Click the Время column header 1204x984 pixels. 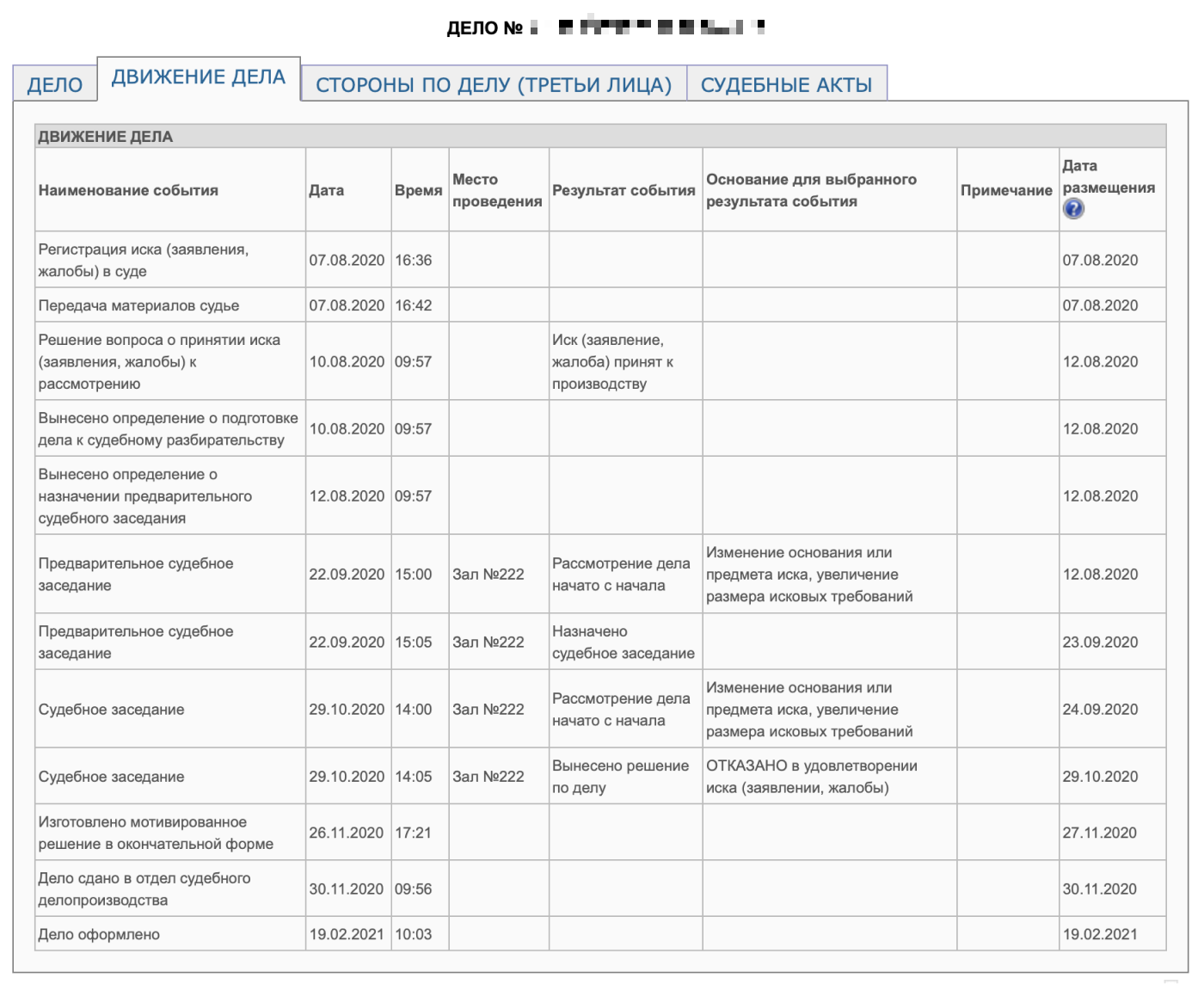click(x=419, y=190)
